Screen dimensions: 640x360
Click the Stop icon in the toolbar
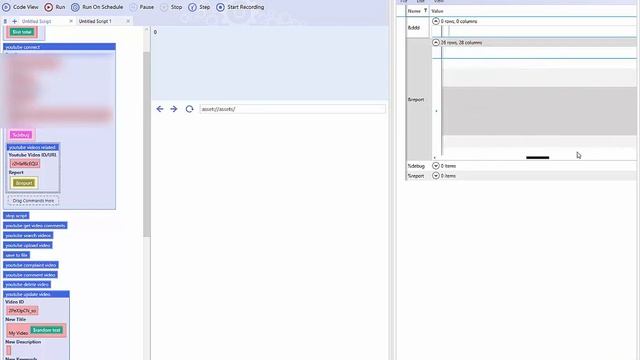(x=164, y=7)
